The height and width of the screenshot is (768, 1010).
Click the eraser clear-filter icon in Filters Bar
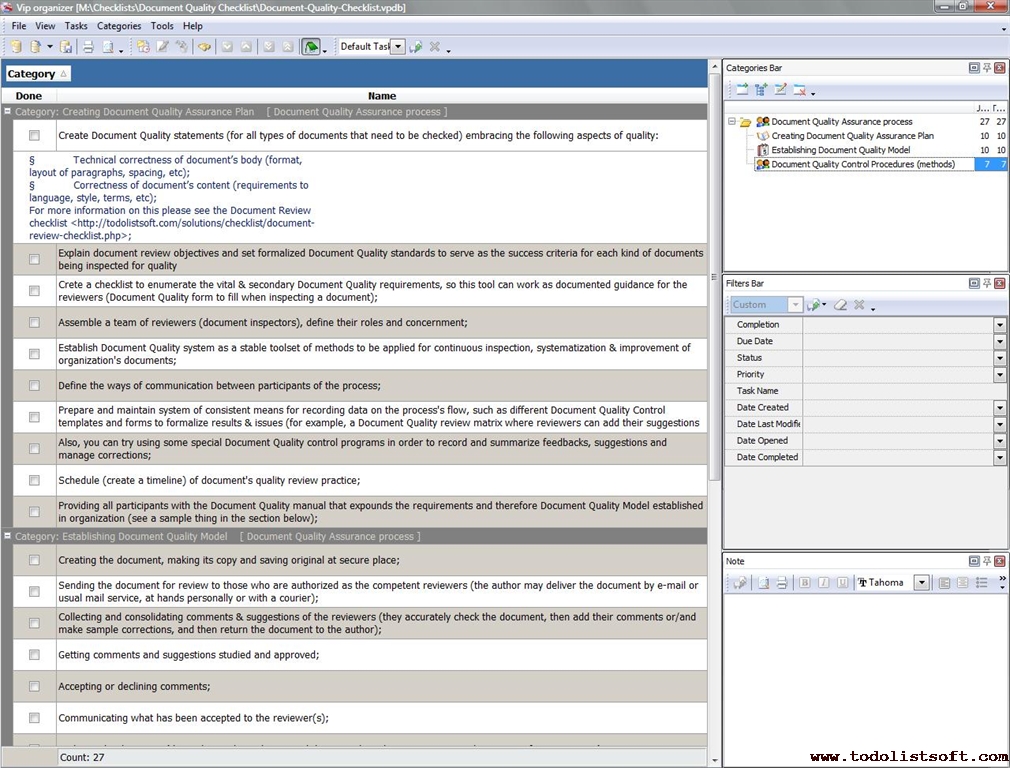(x=840, y=305)
